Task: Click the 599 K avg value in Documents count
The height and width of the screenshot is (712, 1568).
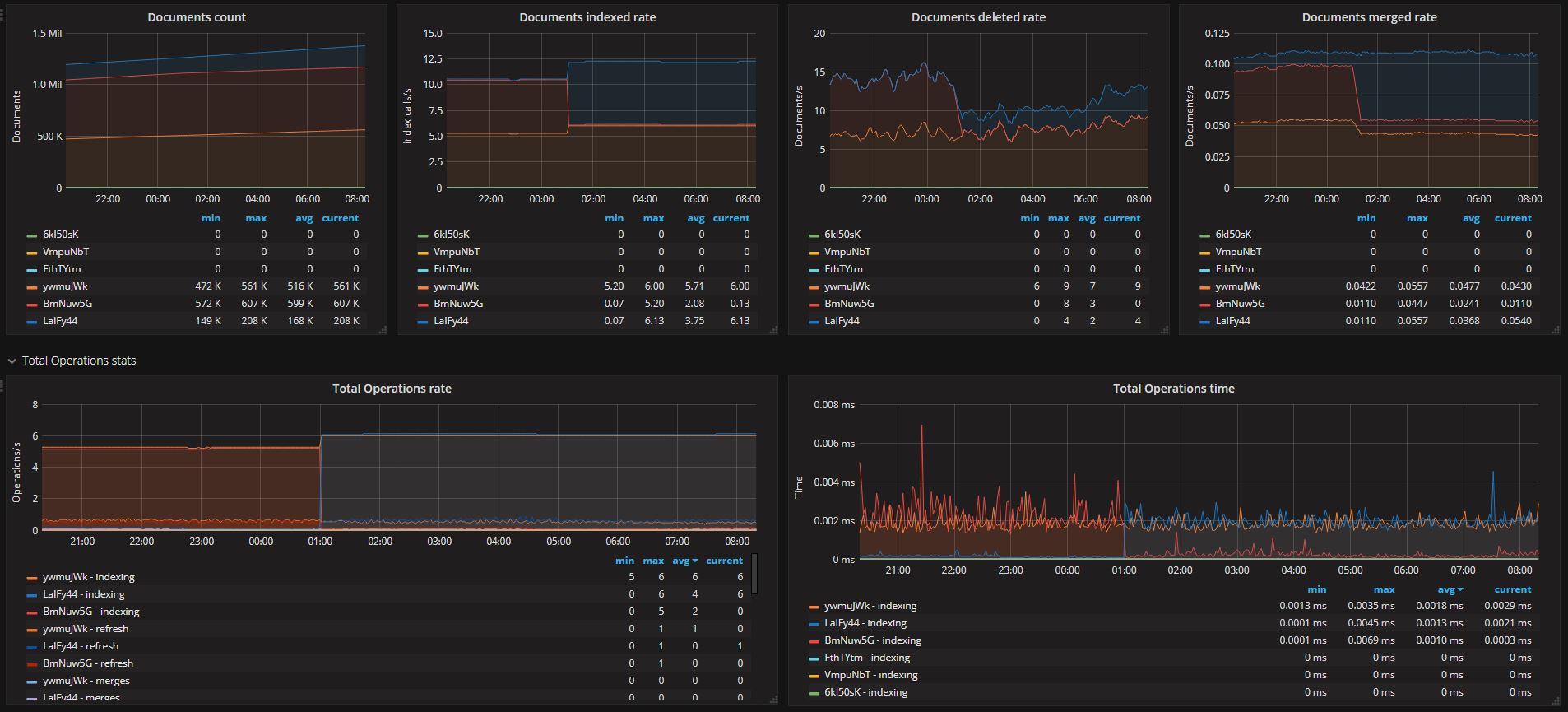Action: tap(300, 304)
